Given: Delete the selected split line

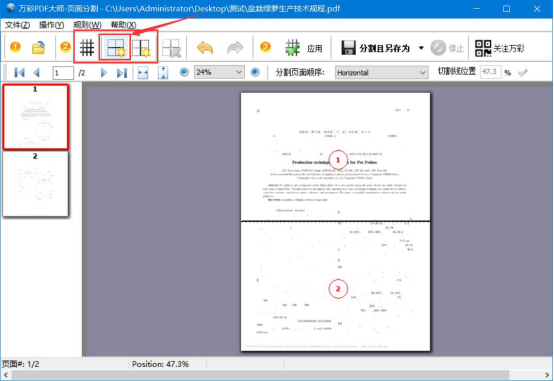Looking at the screenshot, I should click(171, 48).
